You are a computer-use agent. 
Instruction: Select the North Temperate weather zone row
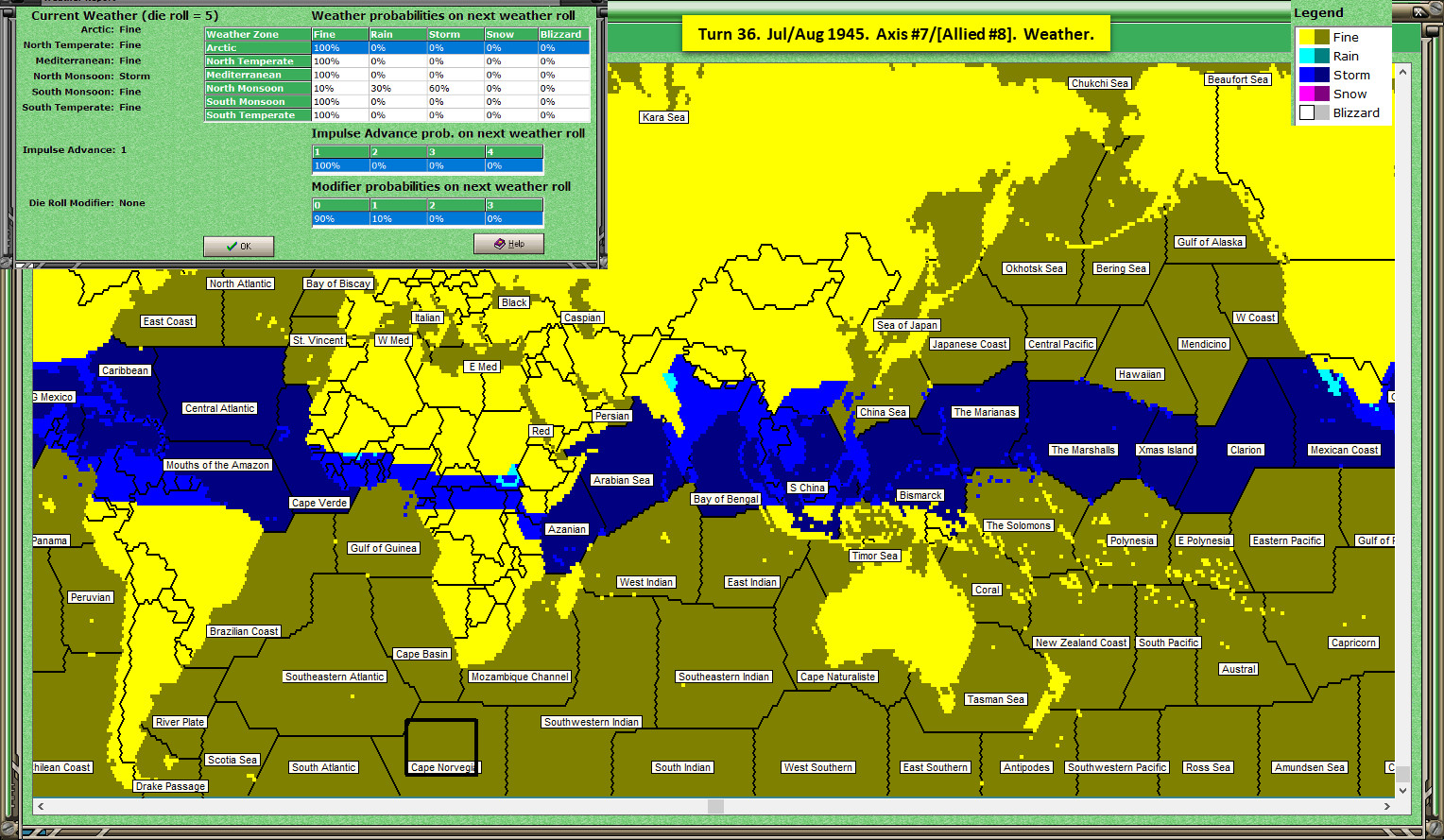pos(397,60)
